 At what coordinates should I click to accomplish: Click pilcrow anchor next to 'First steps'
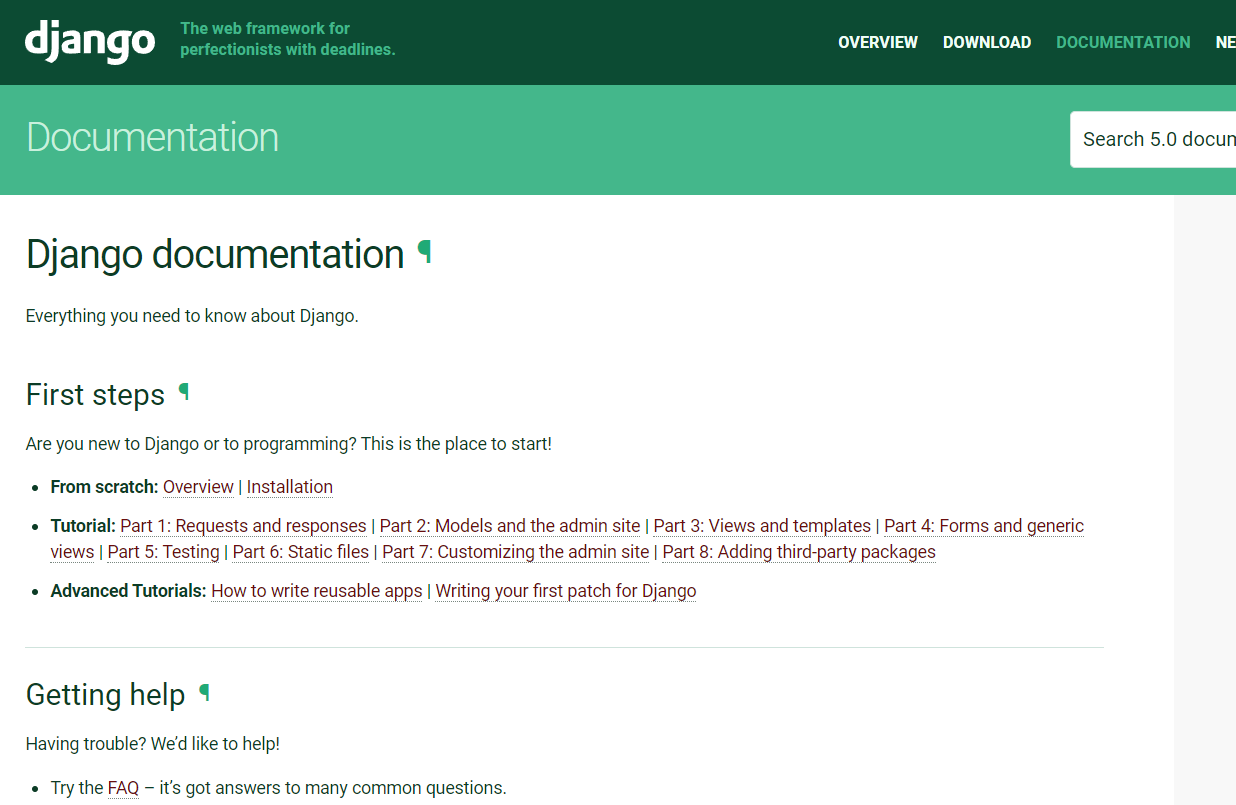(x=184, y=392)
